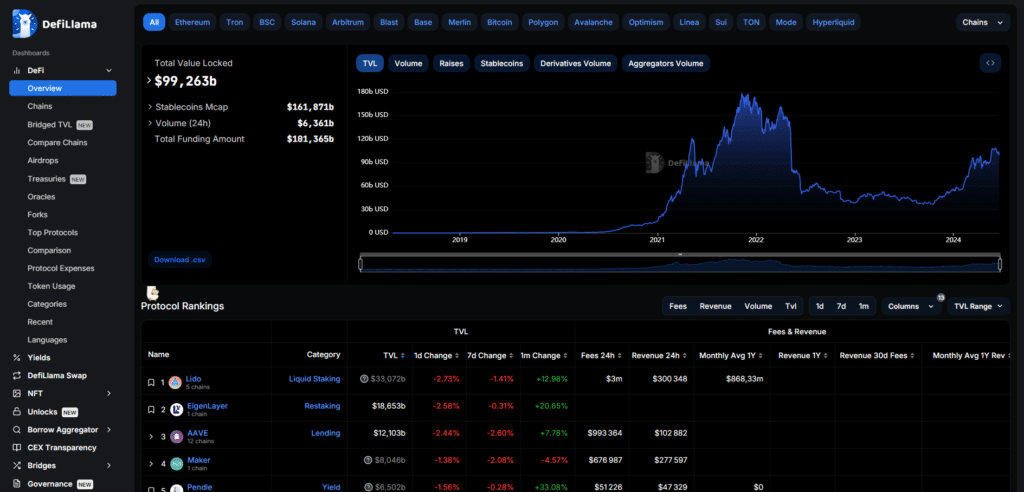Select the Ethereum chain tab

(193, 22)
